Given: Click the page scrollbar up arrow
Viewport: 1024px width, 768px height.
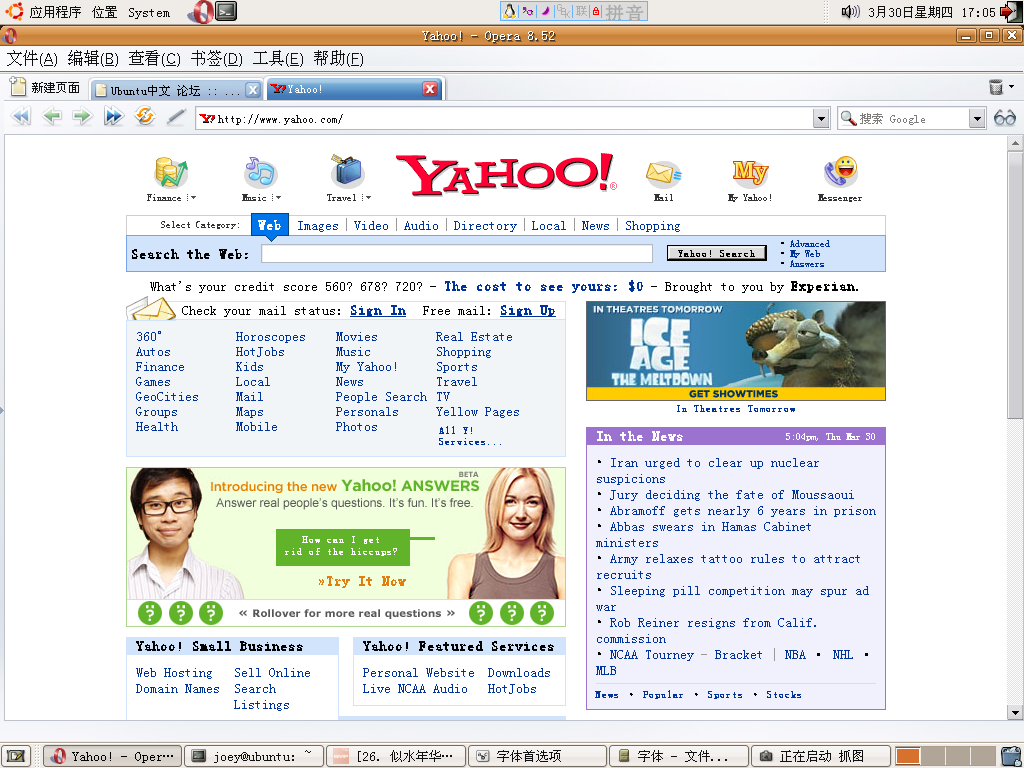Looking at the screenshot, I should (1014, 143).
